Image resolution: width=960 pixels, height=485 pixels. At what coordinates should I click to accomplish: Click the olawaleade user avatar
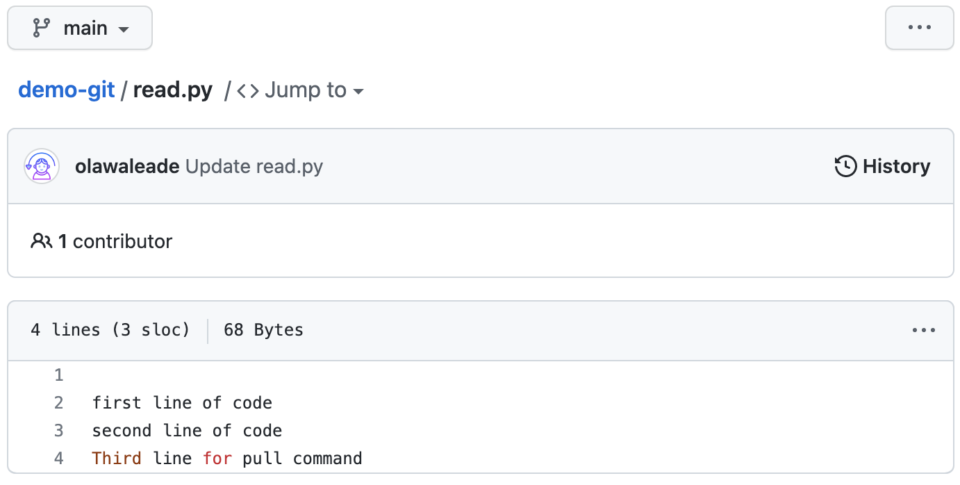coord(42,166)
